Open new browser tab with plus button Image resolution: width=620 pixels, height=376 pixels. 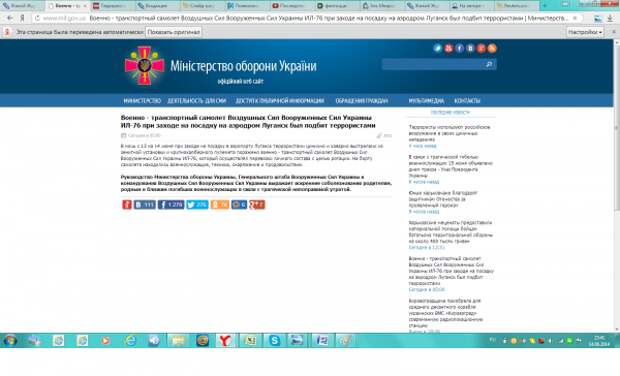[x=544, y=6]
